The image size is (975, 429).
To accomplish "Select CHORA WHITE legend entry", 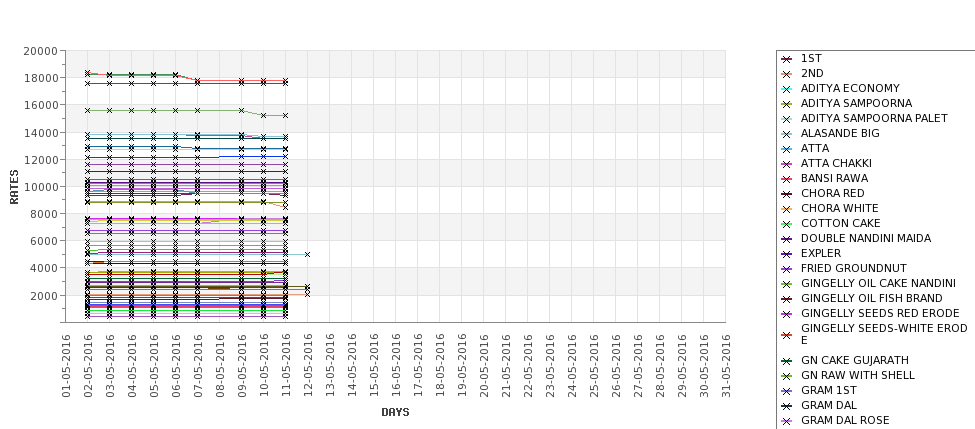I will tap(839, 208).
